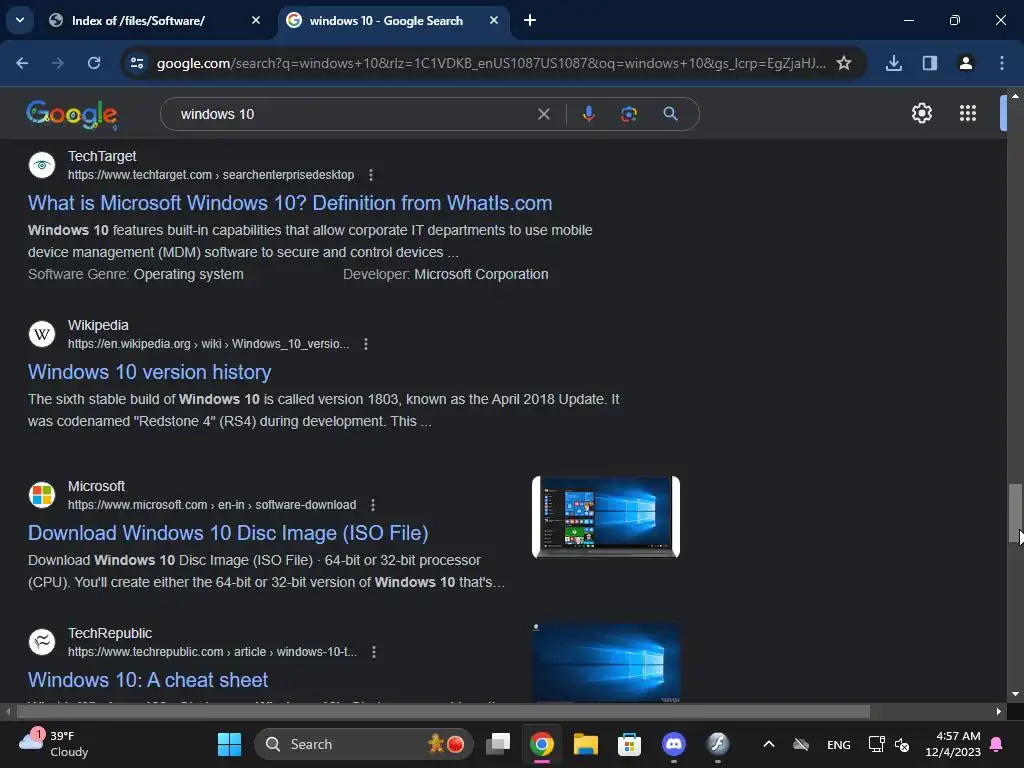Click the Wikipedia site favicon
1024x768 pixels.
tap(42, 334)
